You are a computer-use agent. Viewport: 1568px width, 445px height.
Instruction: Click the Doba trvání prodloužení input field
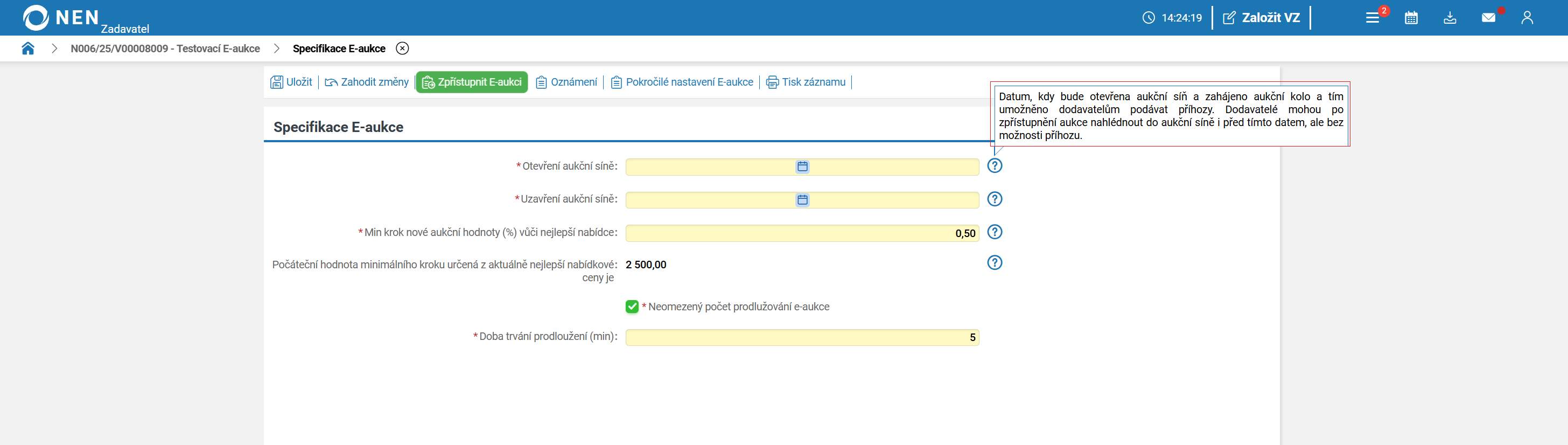pyautogui.click(x=802, y=337)
